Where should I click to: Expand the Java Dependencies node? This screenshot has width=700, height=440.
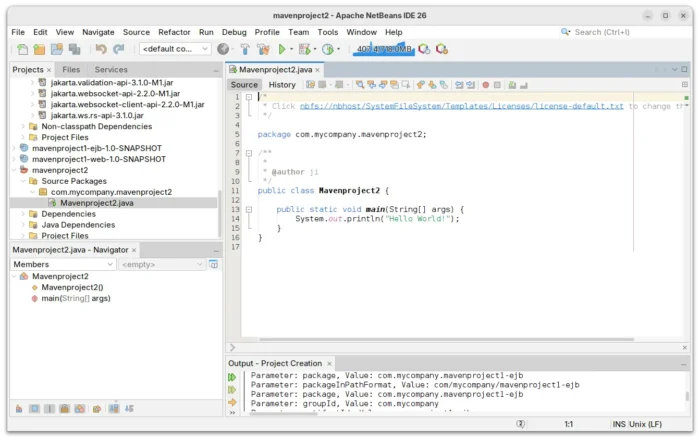tap(23, 225)
